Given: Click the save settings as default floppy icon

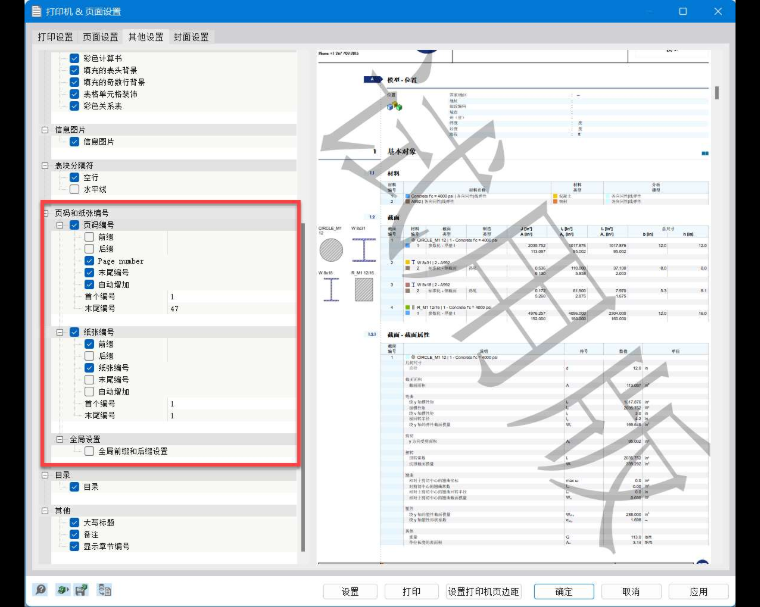Looking at the screenshot, I should tap(81, 590).
